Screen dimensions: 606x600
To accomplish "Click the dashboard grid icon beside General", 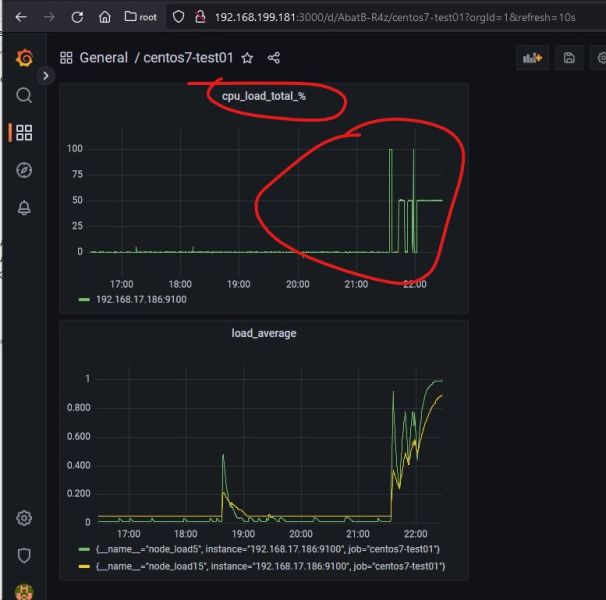I will tap(66, 58).
